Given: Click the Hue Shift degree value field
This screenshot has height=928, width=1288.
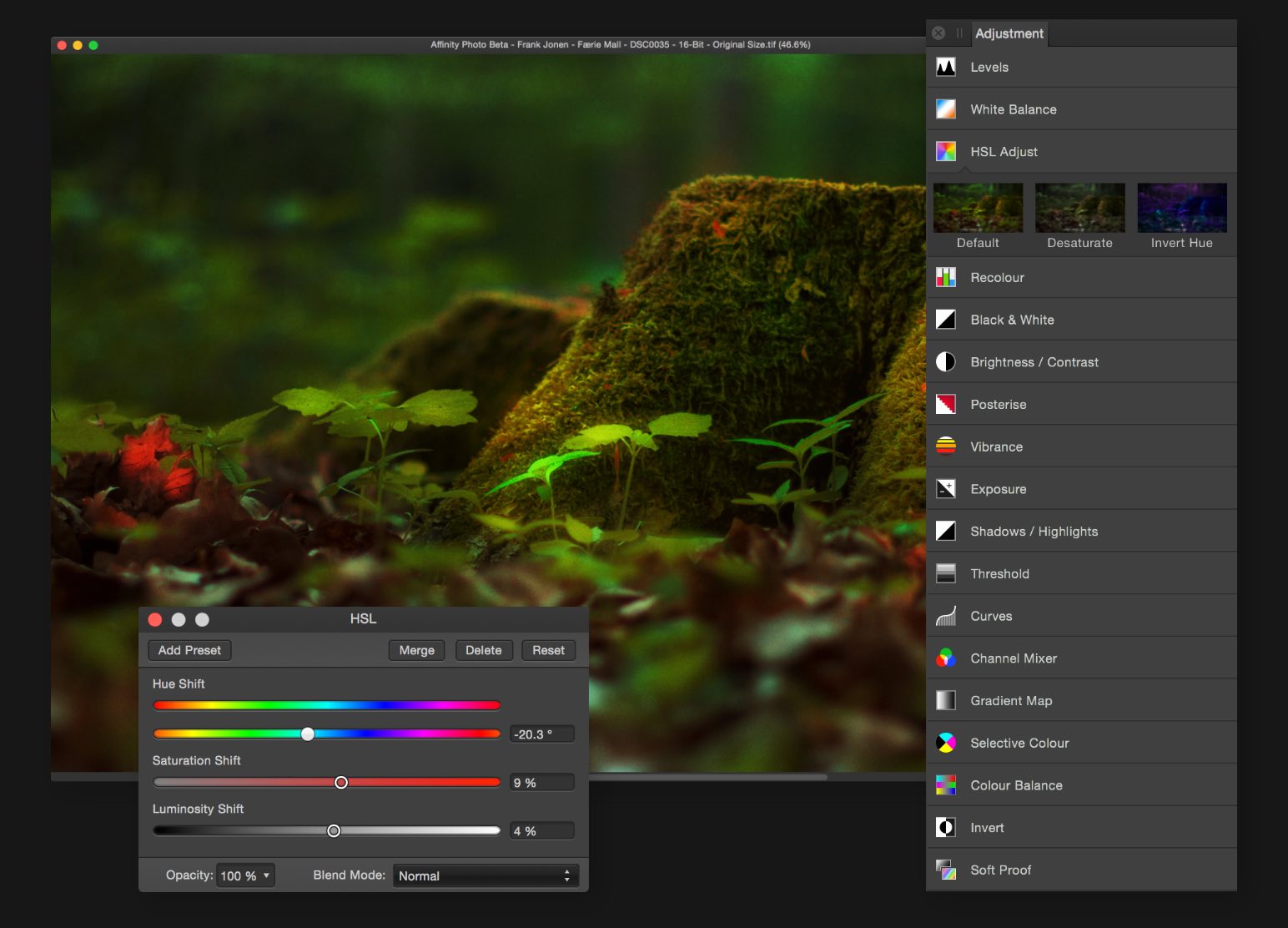Looking at the screenshot, I should [x=541, y=734].
